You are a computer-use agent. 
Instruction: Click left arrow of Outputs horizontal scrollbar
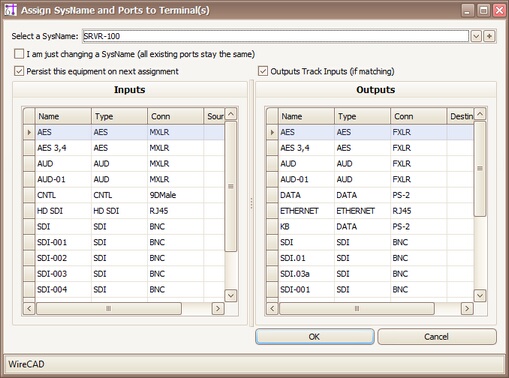(x=272, y=308)
